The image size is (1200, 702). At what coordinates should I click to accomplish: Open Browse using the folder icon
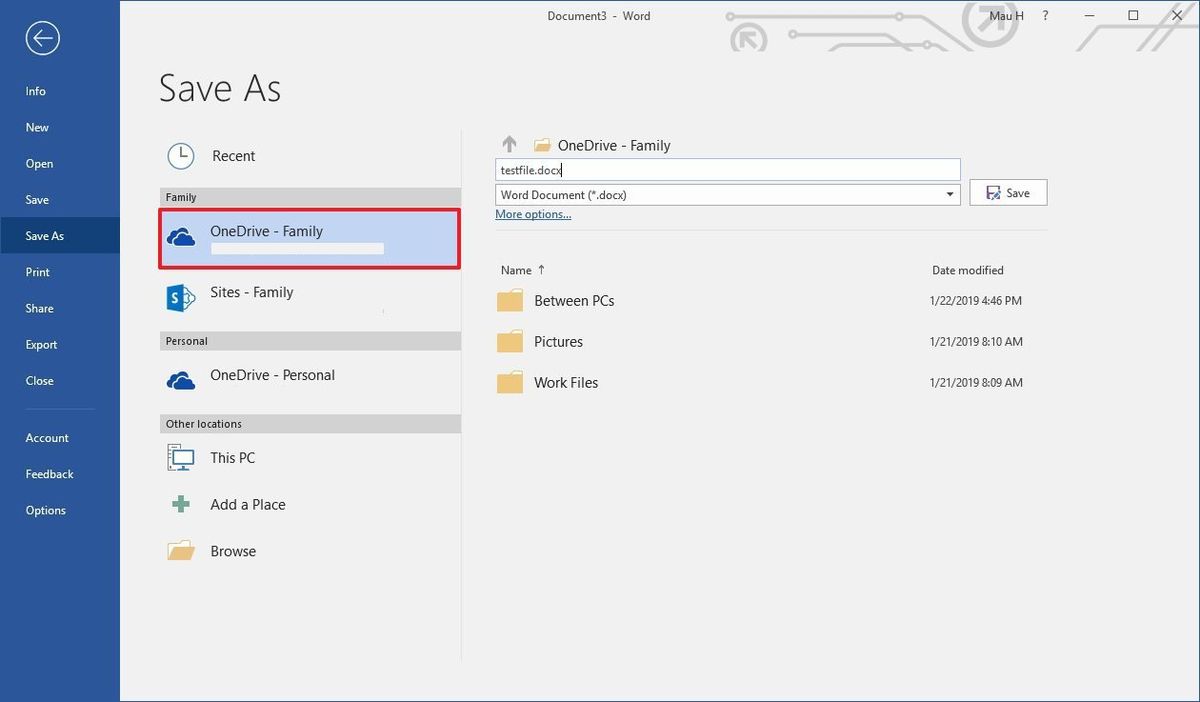coord(180,550)
